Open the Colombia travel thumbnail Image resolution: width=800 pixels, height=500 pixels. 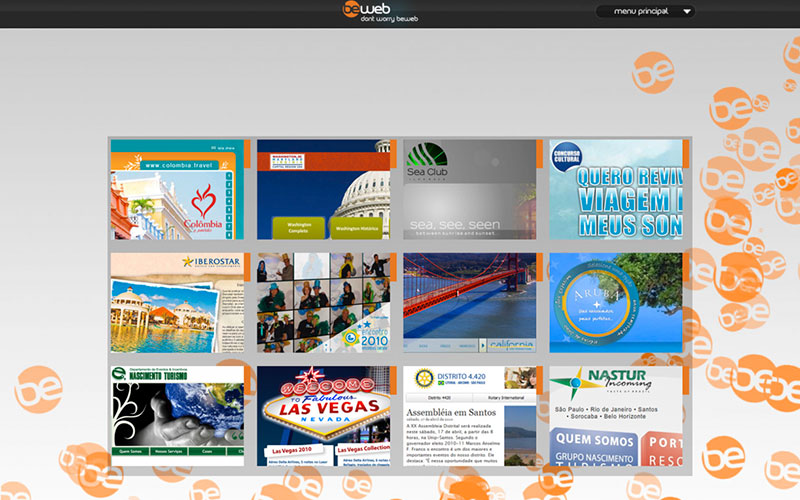(177, 189)
